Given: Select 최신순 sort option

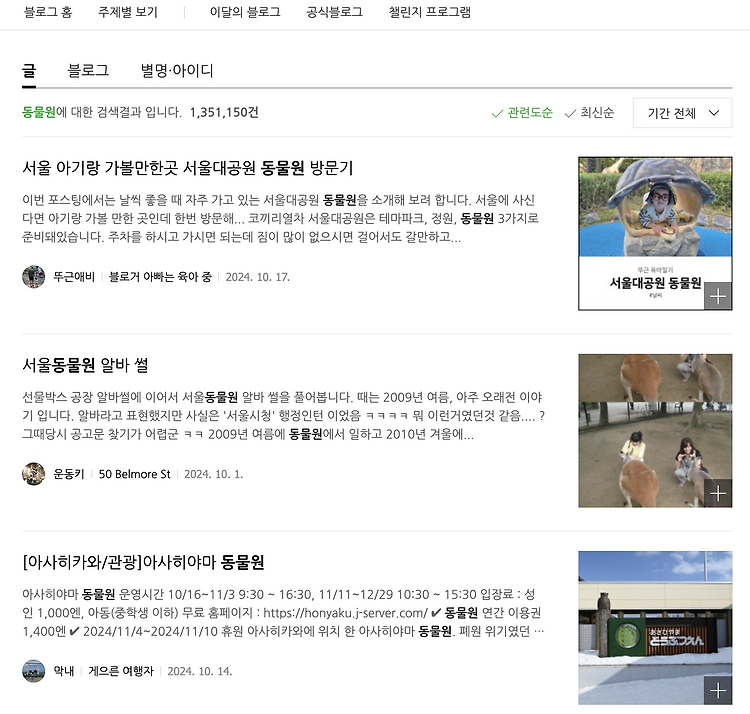Looking at the screenshot, I should tap(589, 113).
